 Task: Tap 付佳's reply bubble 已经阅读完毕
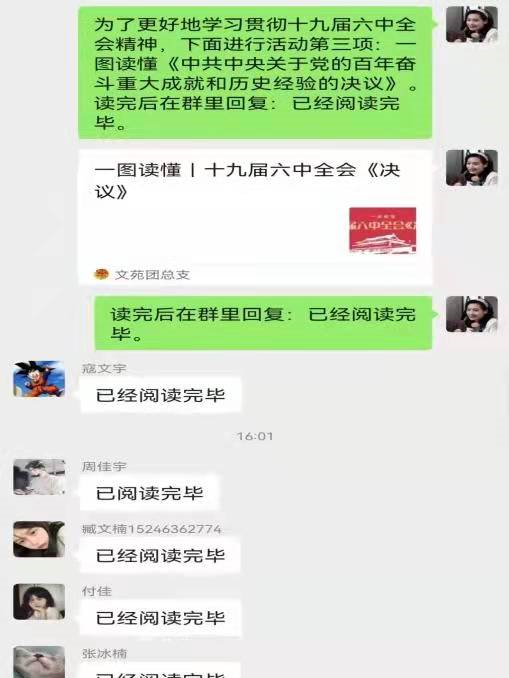160,618
